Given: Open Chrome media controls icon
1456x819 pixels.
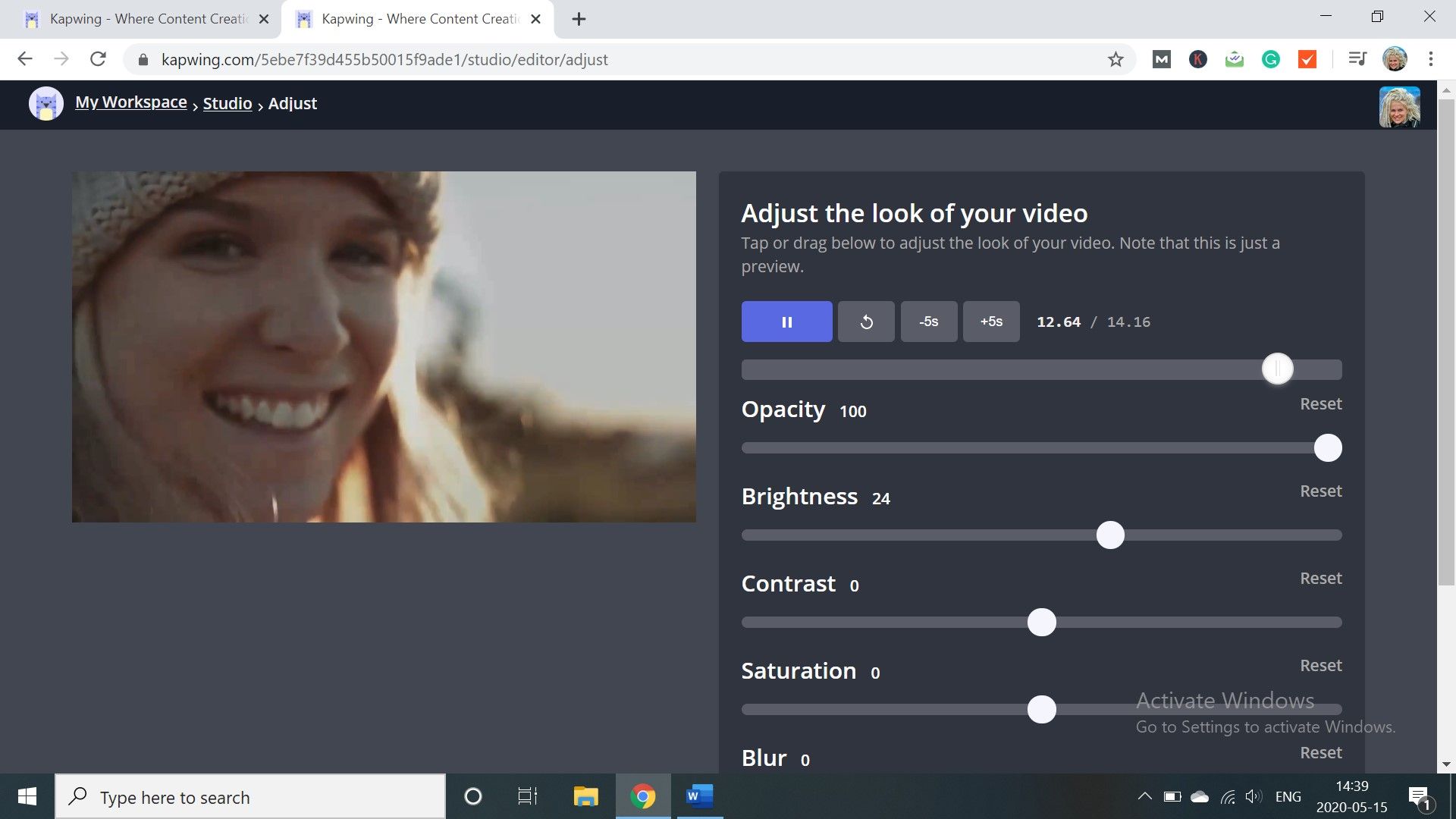Looking at the screenshot, I should click(x=1357, y=58).
